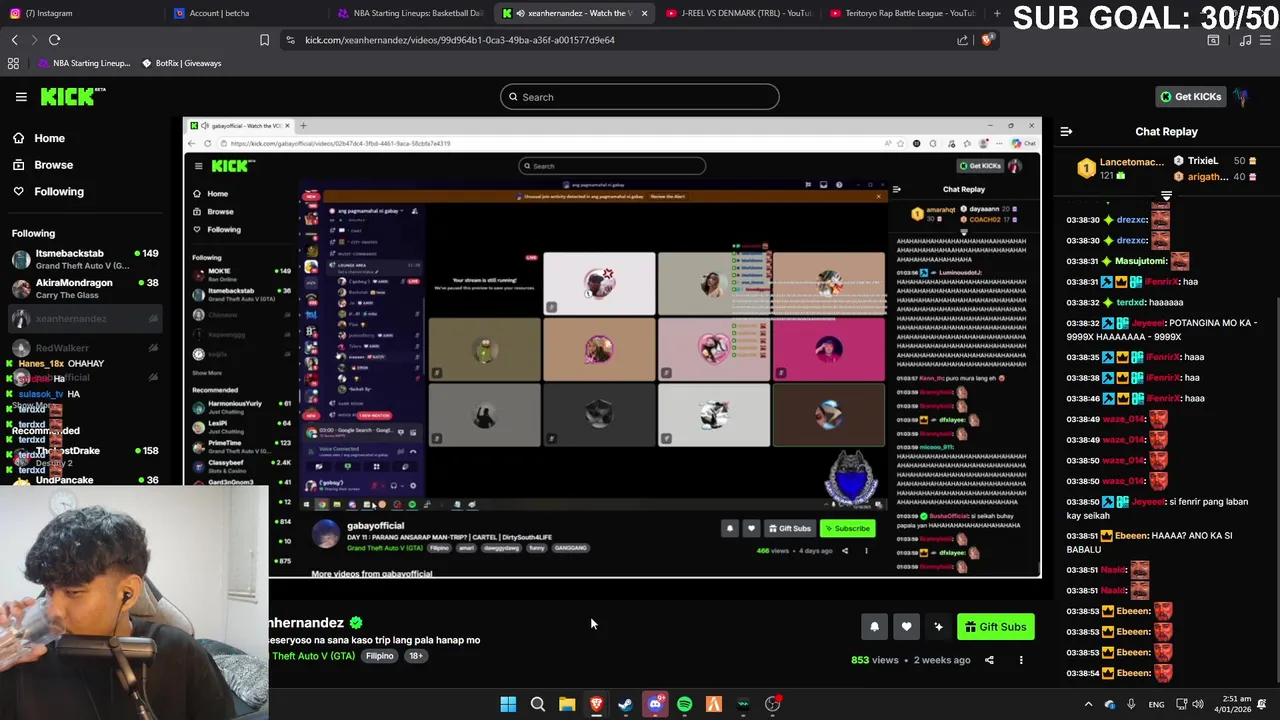Open xeanhernandez followed channel
This screenshot has width=1280, height=720.
[85, 319]
